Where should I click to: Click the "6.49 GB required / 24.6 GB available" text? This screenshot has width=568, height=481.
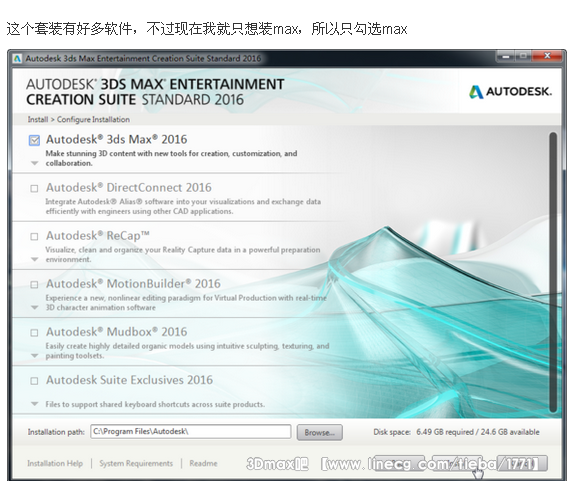478,432
